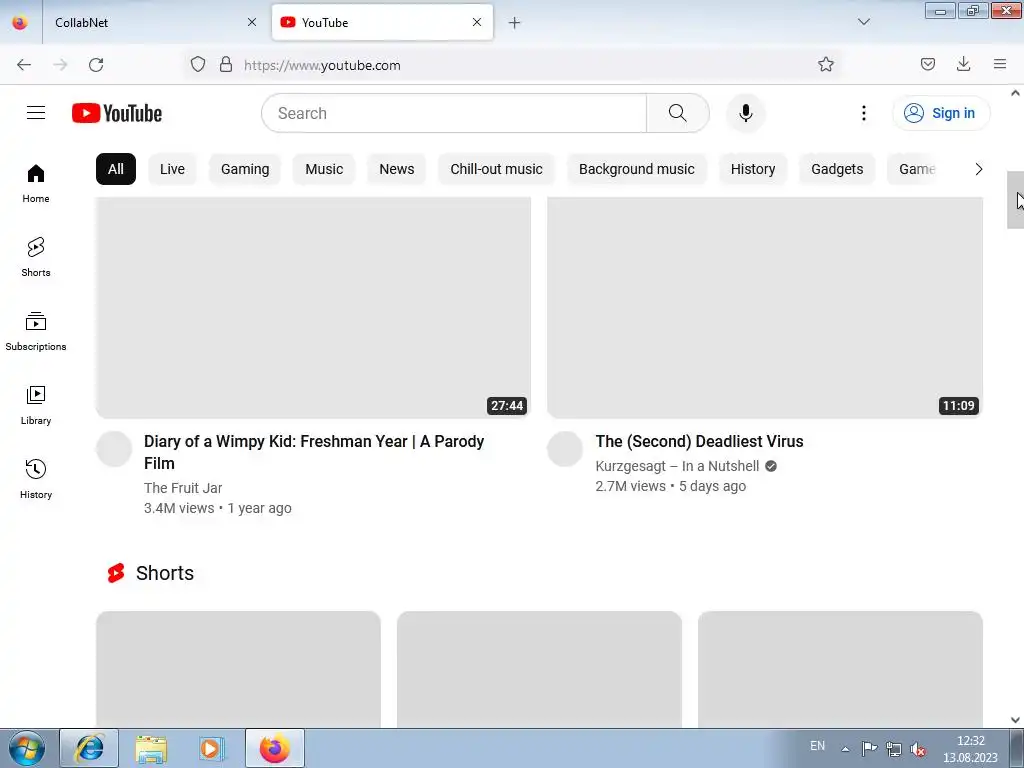
Task: Open Shorts from the sidebar
Action: coord(36,257)
